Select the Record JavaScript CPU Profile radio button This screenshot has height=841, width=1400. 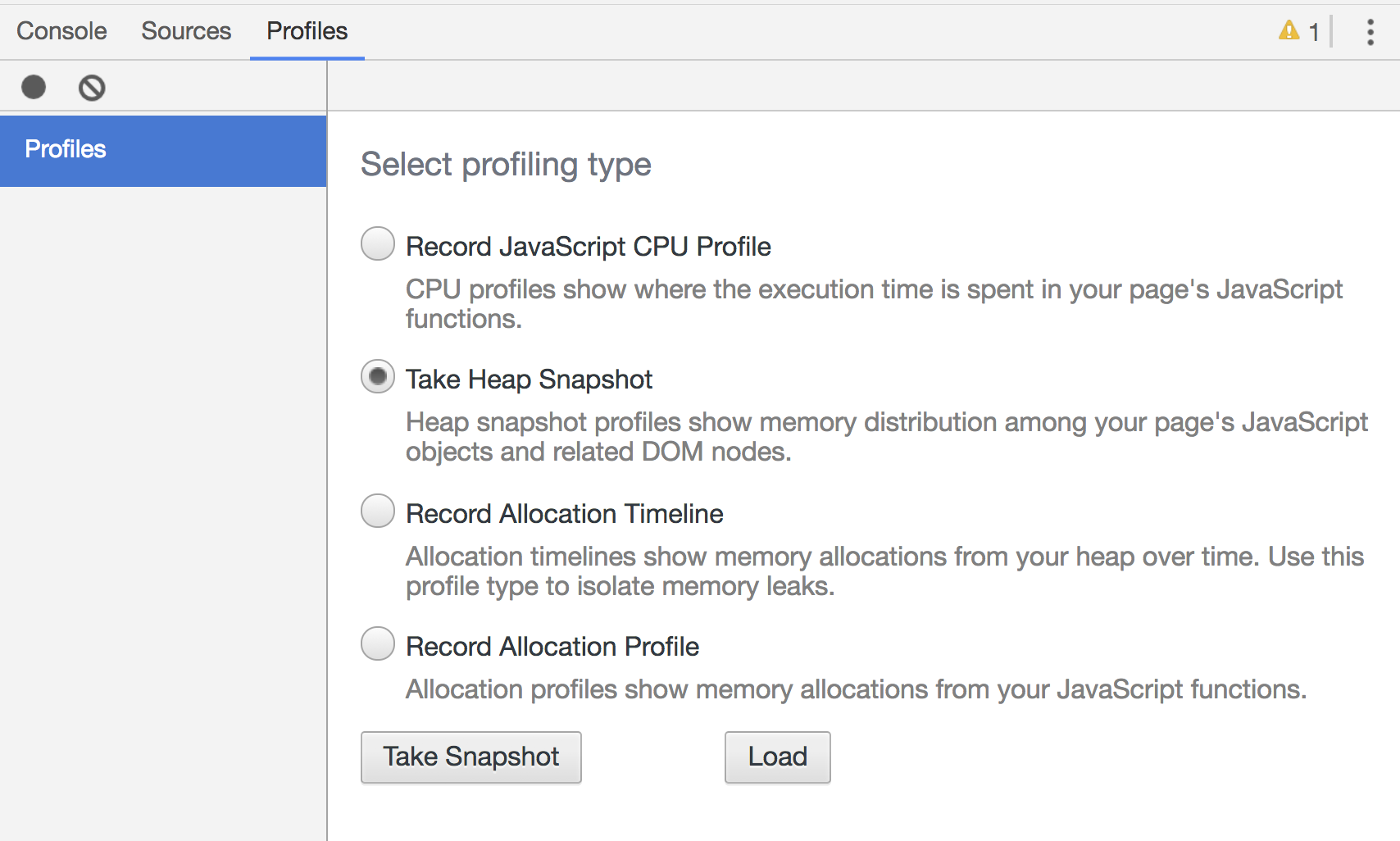pyautogui.click(x=378, y=244)
